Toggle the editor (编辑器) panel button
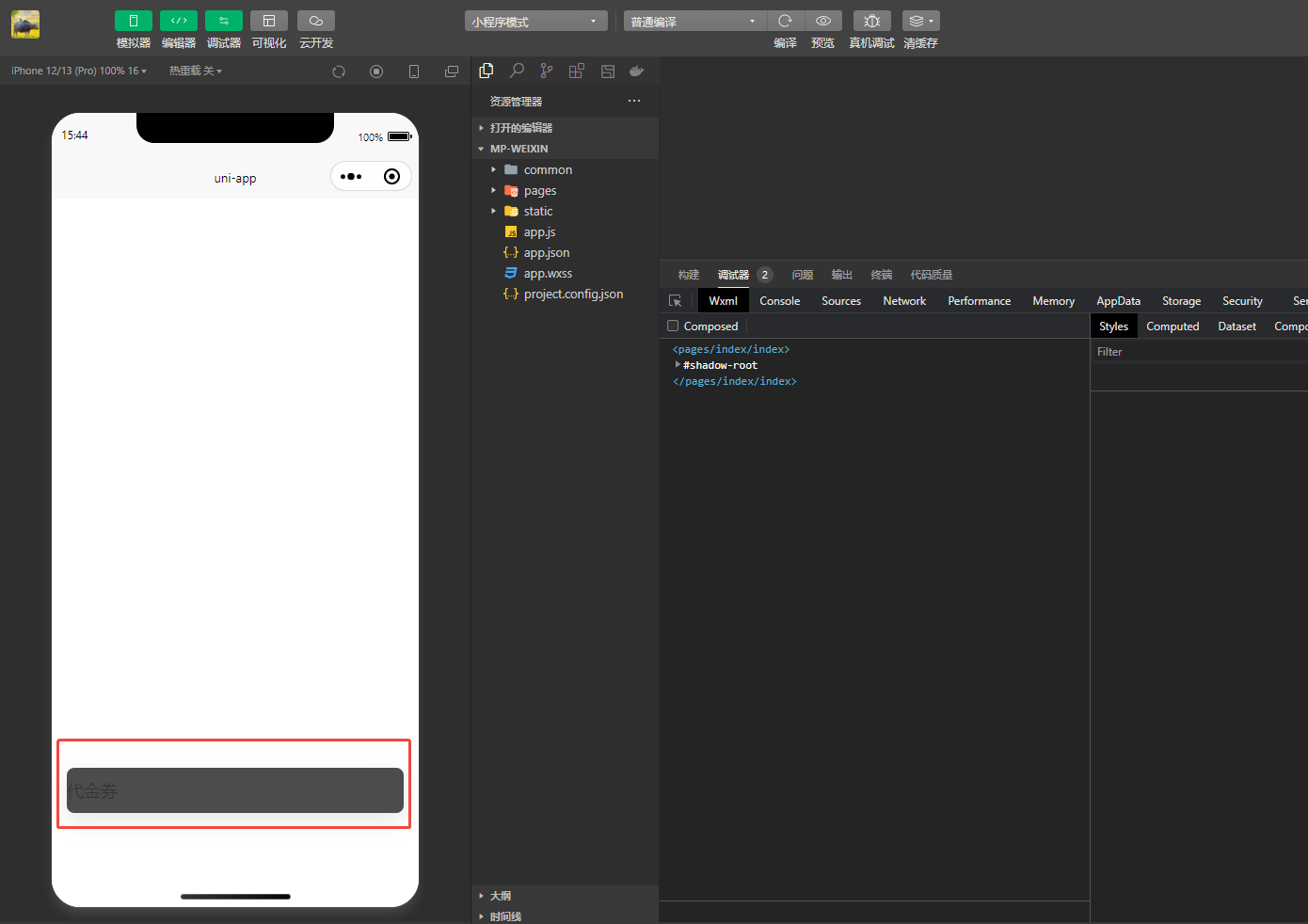 [178, 21]
